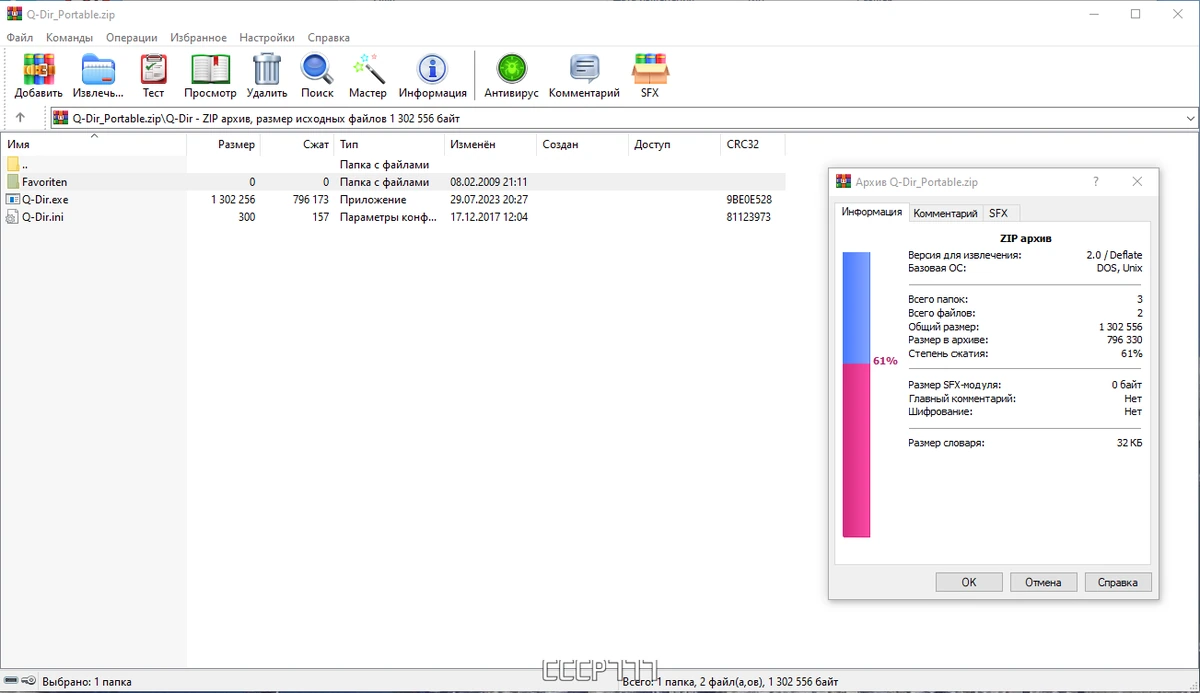This screenshot has height=693, width=1200.
Task: Click the date 29.07.2023 20:27
Action: tap(489, 199)
